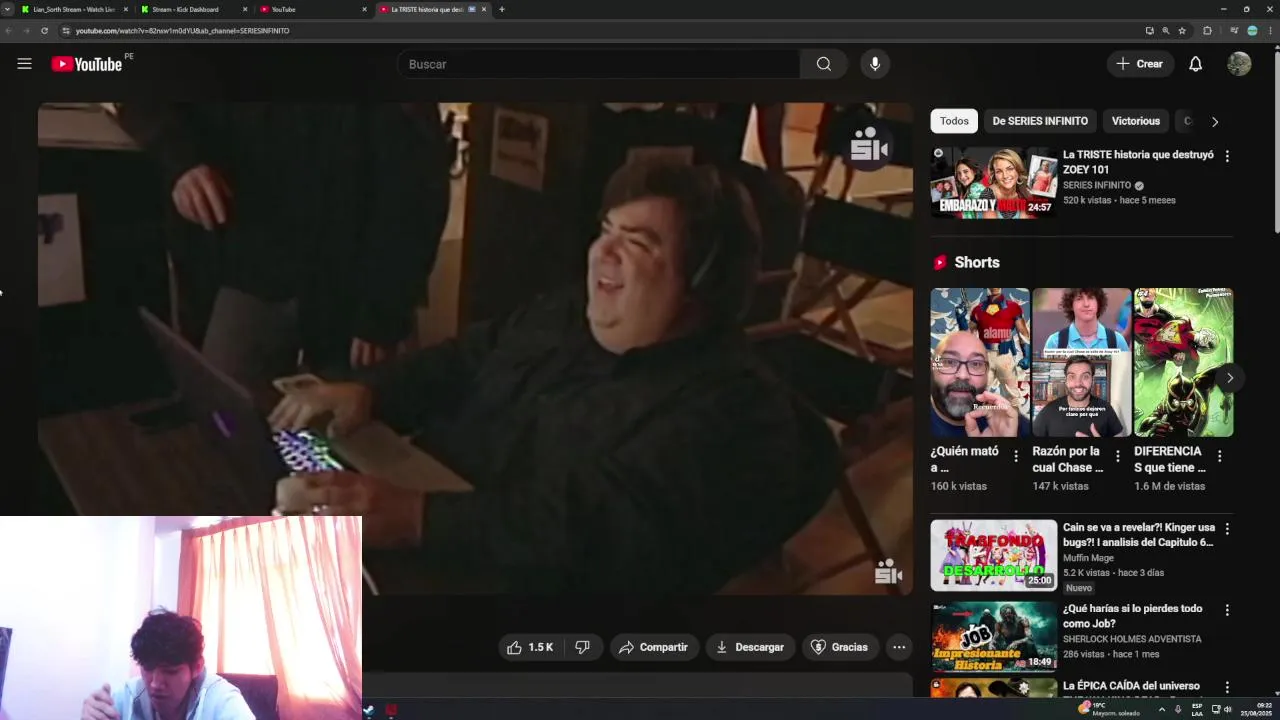
Task: Download the video with Descargar
Action: [750, 647]
